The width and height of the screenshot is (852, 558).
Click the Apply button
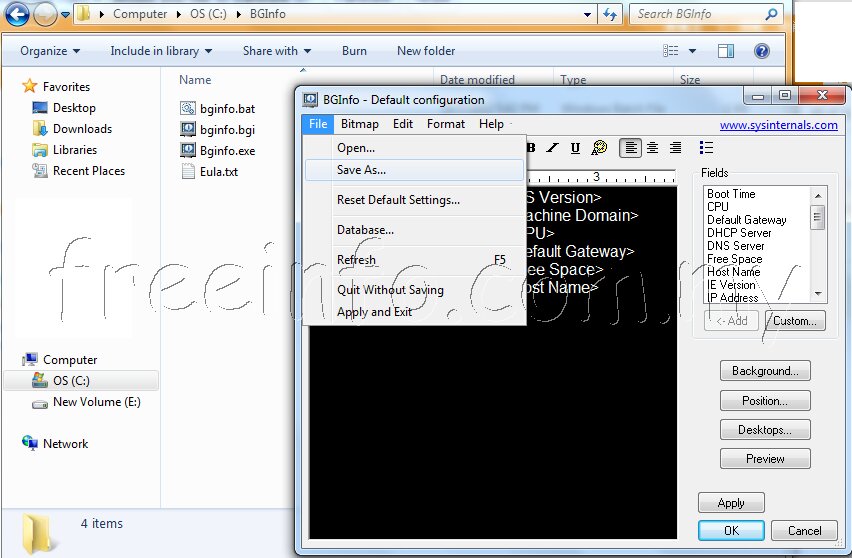pyautogui.click(x=731, y=503)
